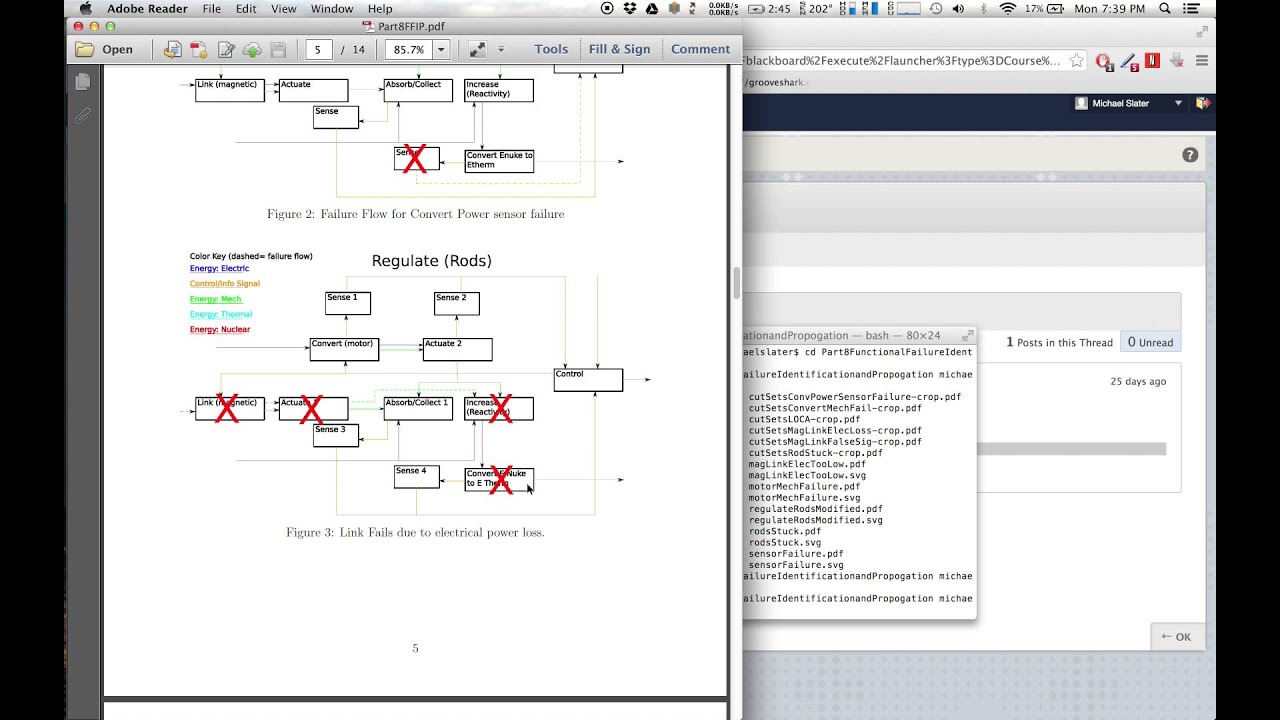Open the page thumbnails panel icon
Image resolution: width=1280 pixels, height=720 pixels.
point(82,82)
